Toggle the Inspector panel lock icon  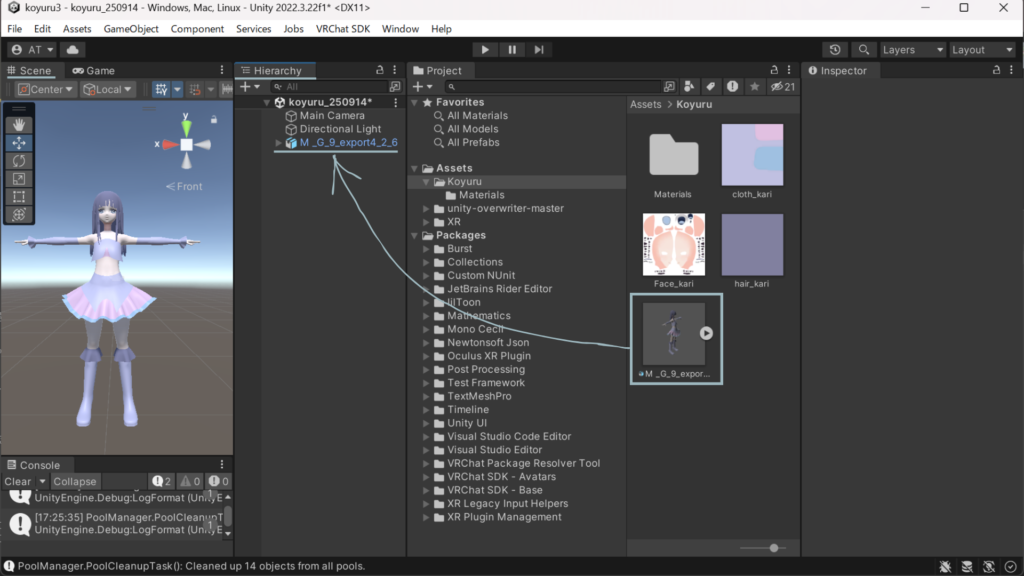[997, 71]
